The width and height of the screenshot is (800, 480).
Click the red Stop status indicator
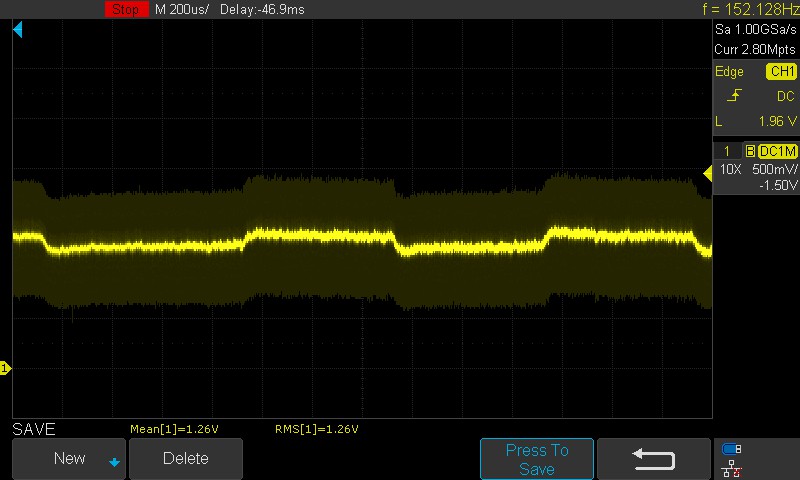(127, 9)
